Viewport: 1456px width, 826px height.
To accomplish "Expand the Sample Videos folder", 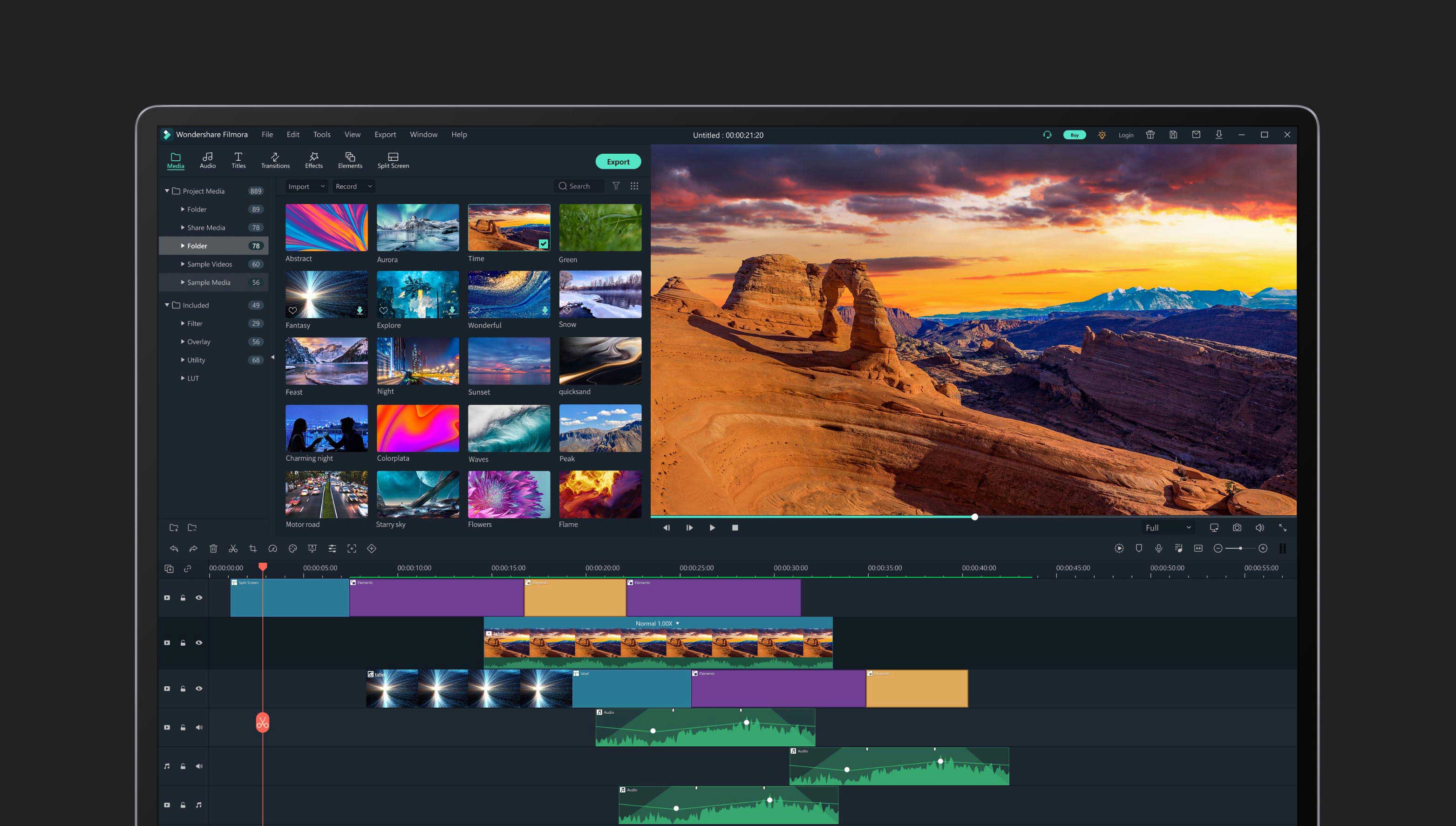I will pyautogui.click(x=183, y=264).
